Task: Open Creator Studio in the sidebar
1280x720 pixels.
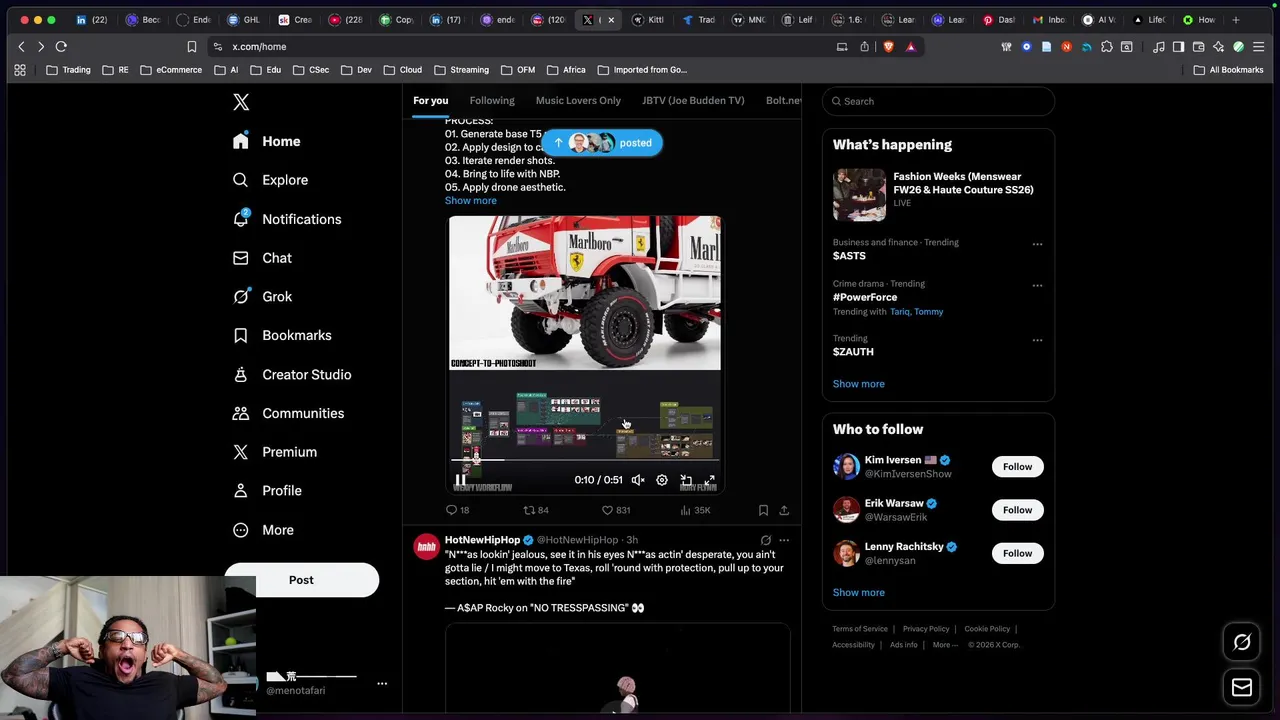Action: pyautogui.click(x=292, y=375)
